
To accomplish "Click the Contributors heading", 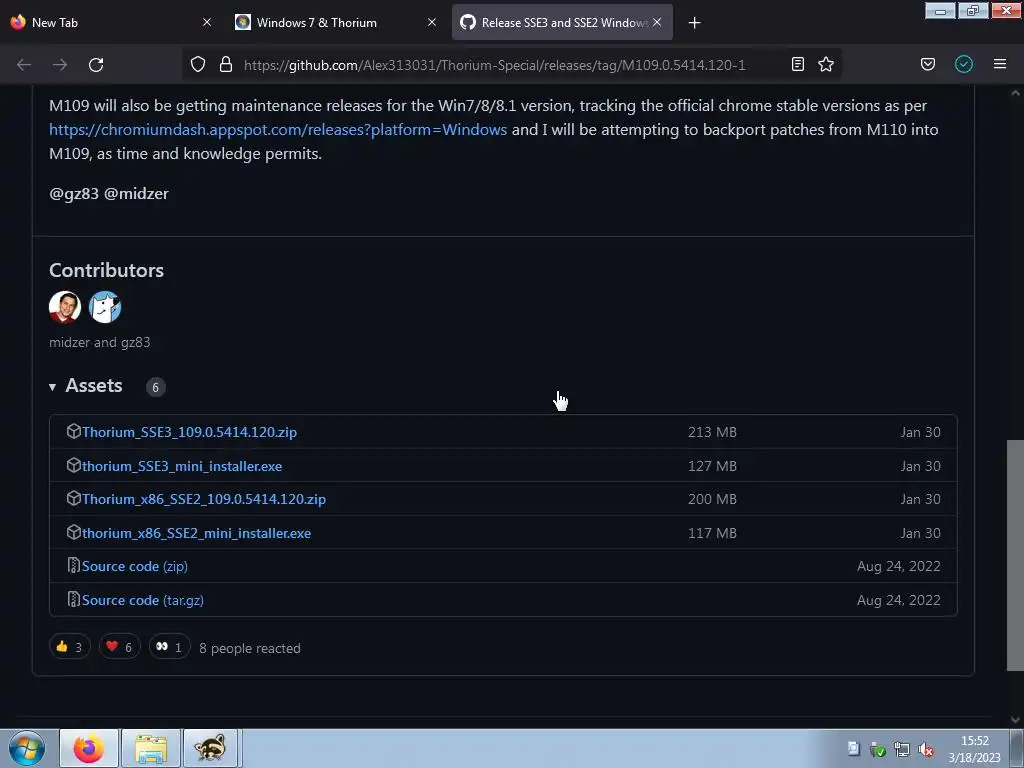I will [x=106, y=270].
